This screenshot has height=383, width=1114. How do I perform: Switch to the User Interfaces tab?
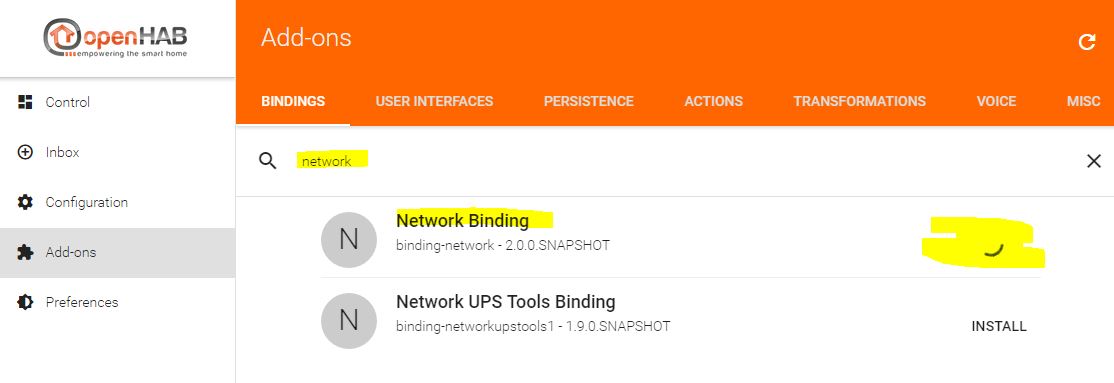pyautogui.click(x=434, y=102)
